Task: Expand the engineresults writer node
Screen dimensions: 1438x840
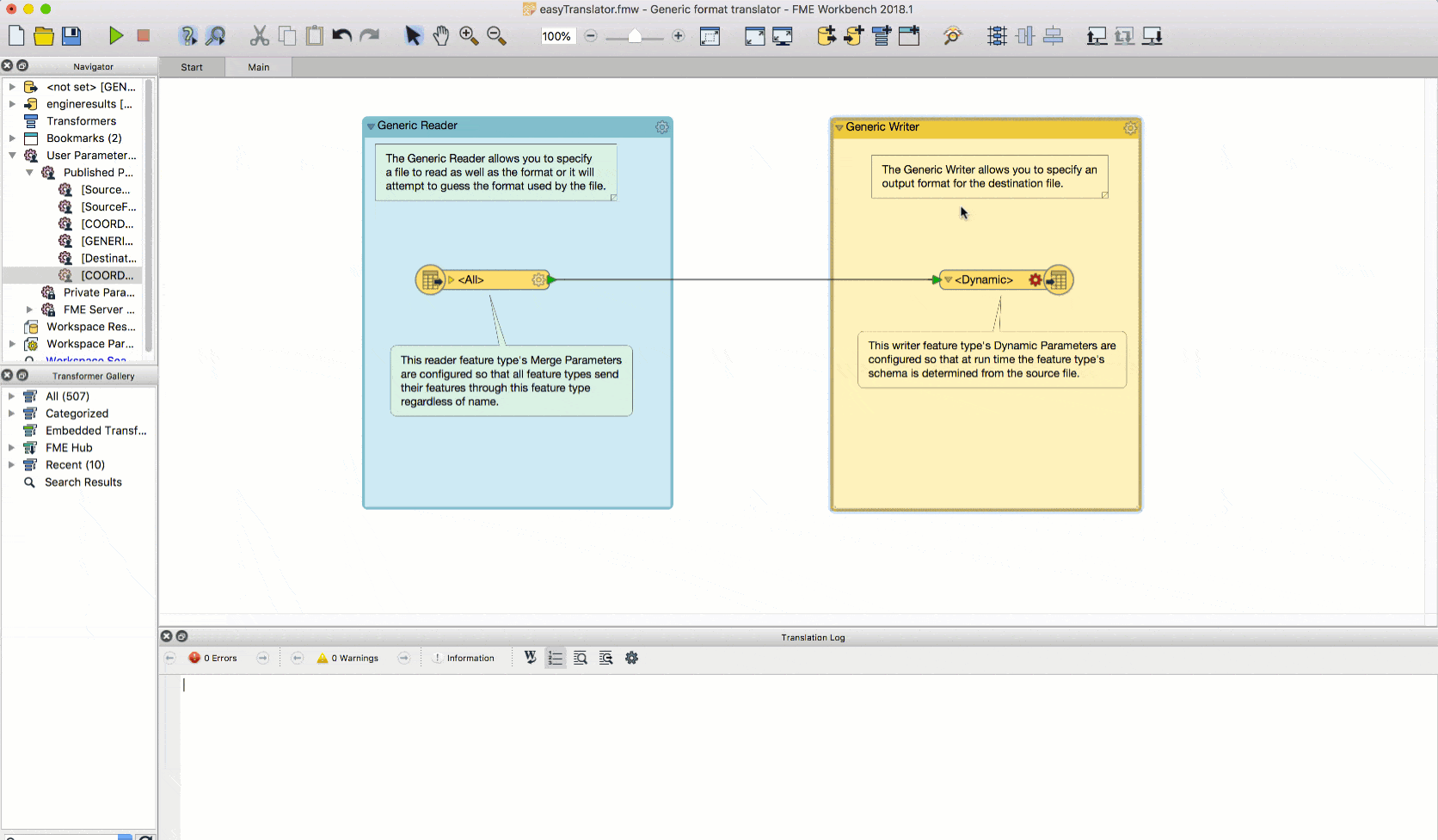Action: [12, 104]
